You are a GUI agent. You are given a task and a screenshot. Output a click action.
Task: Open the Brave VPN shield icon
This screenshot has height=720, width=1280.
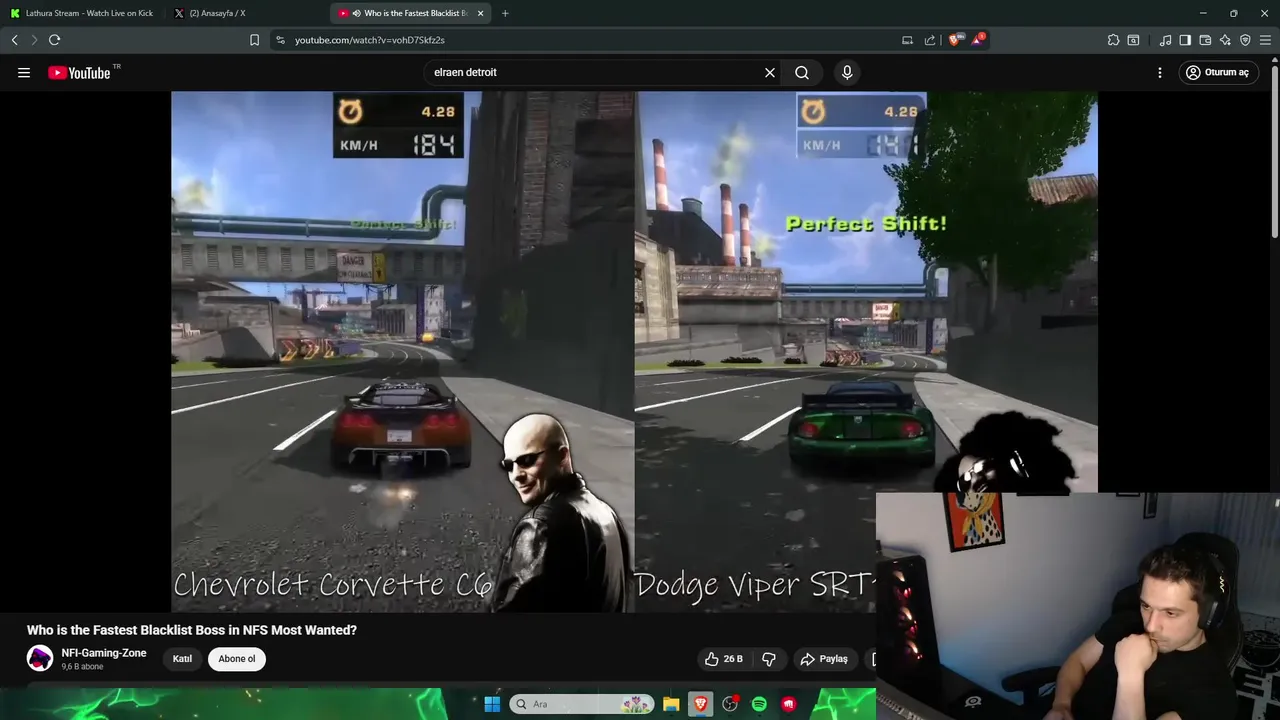pos(1245,40)
